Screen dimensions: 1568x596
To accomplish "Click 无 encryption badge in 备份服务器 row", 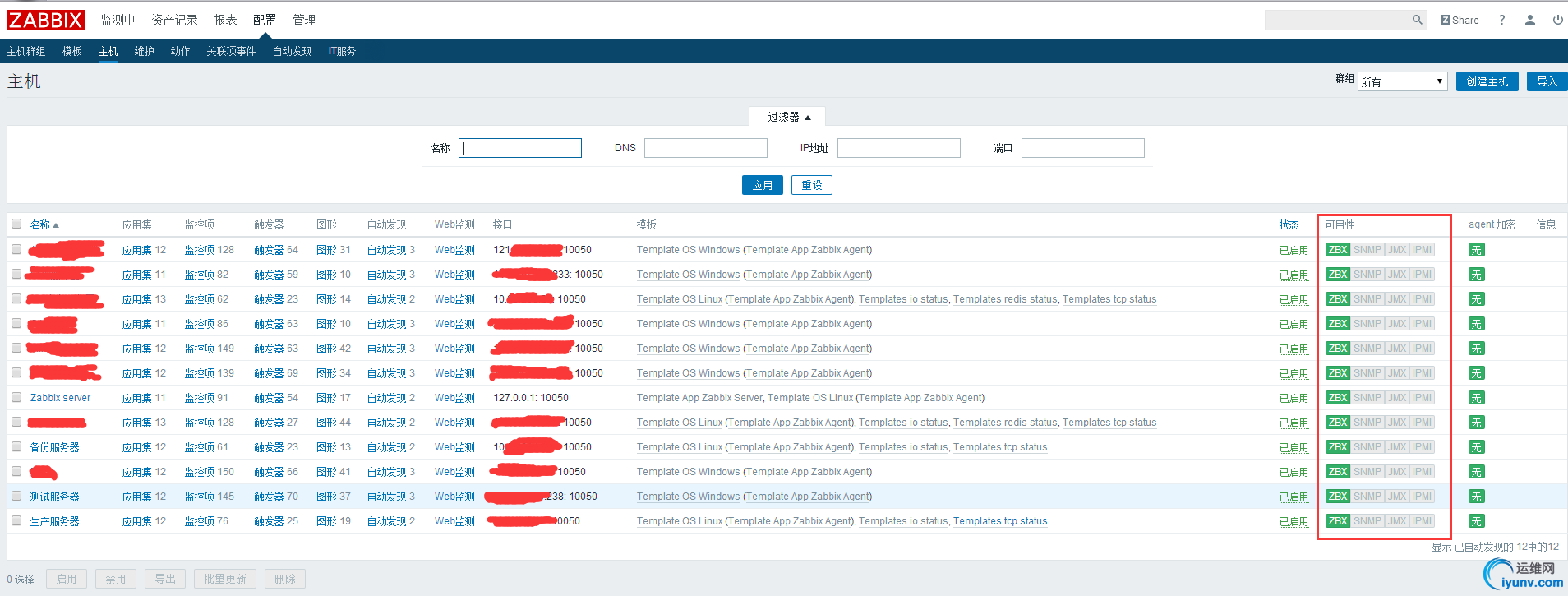I will point(1476,447).
